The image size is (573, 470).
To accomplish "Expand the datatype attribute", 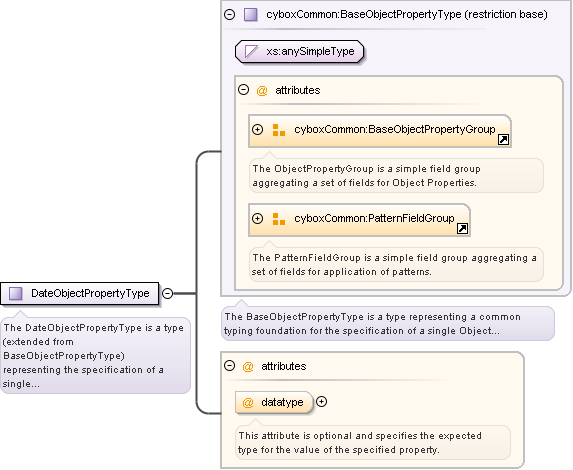I will click(322, 402).
